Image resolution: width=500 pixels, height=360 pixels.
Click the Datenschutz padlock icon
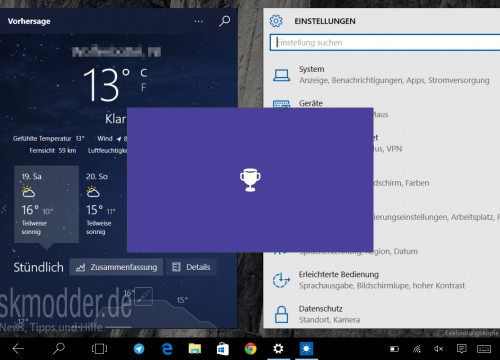(x=281, y=314)
